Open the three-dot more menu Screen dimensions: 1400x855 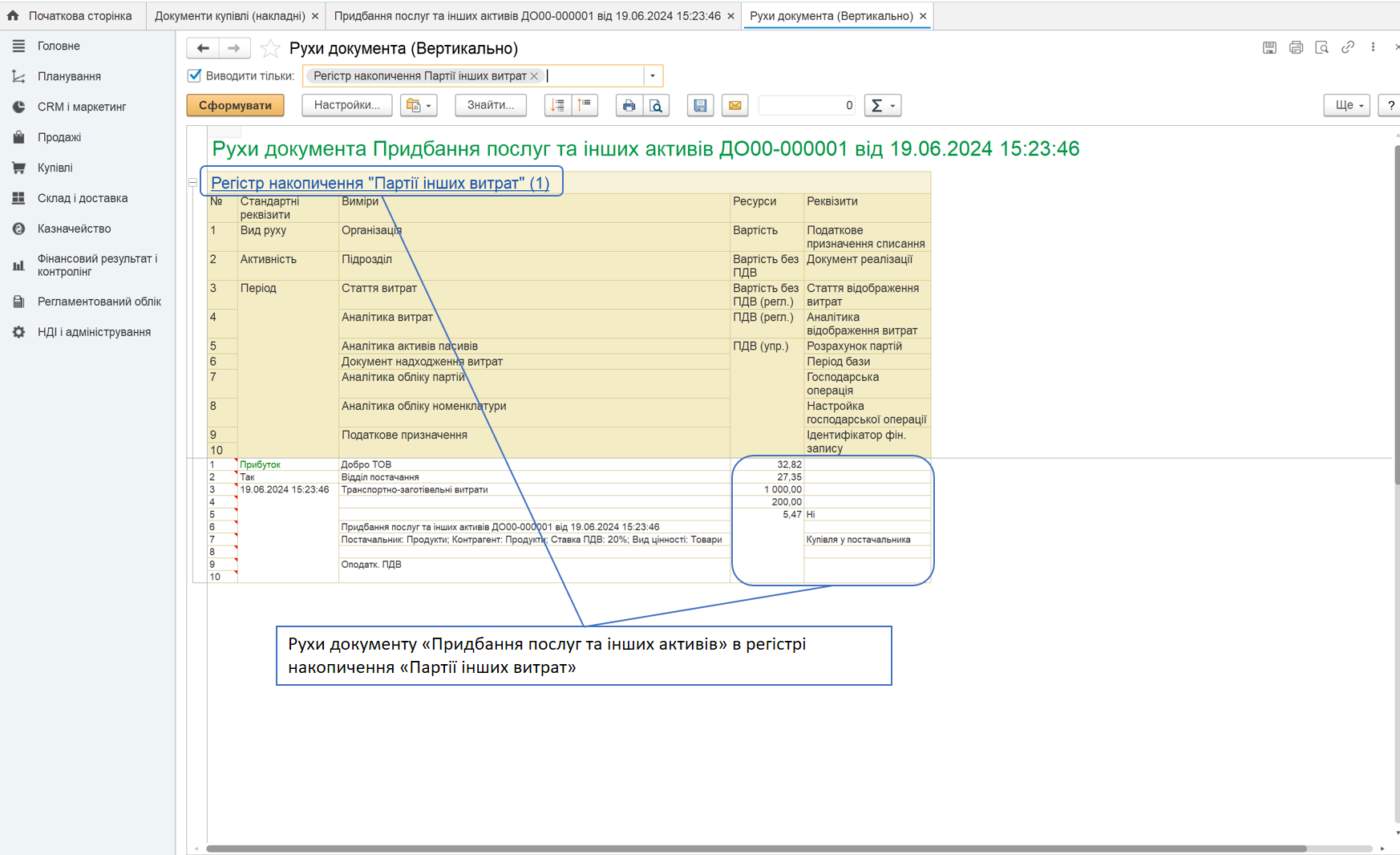click(x=1373, y=47)
